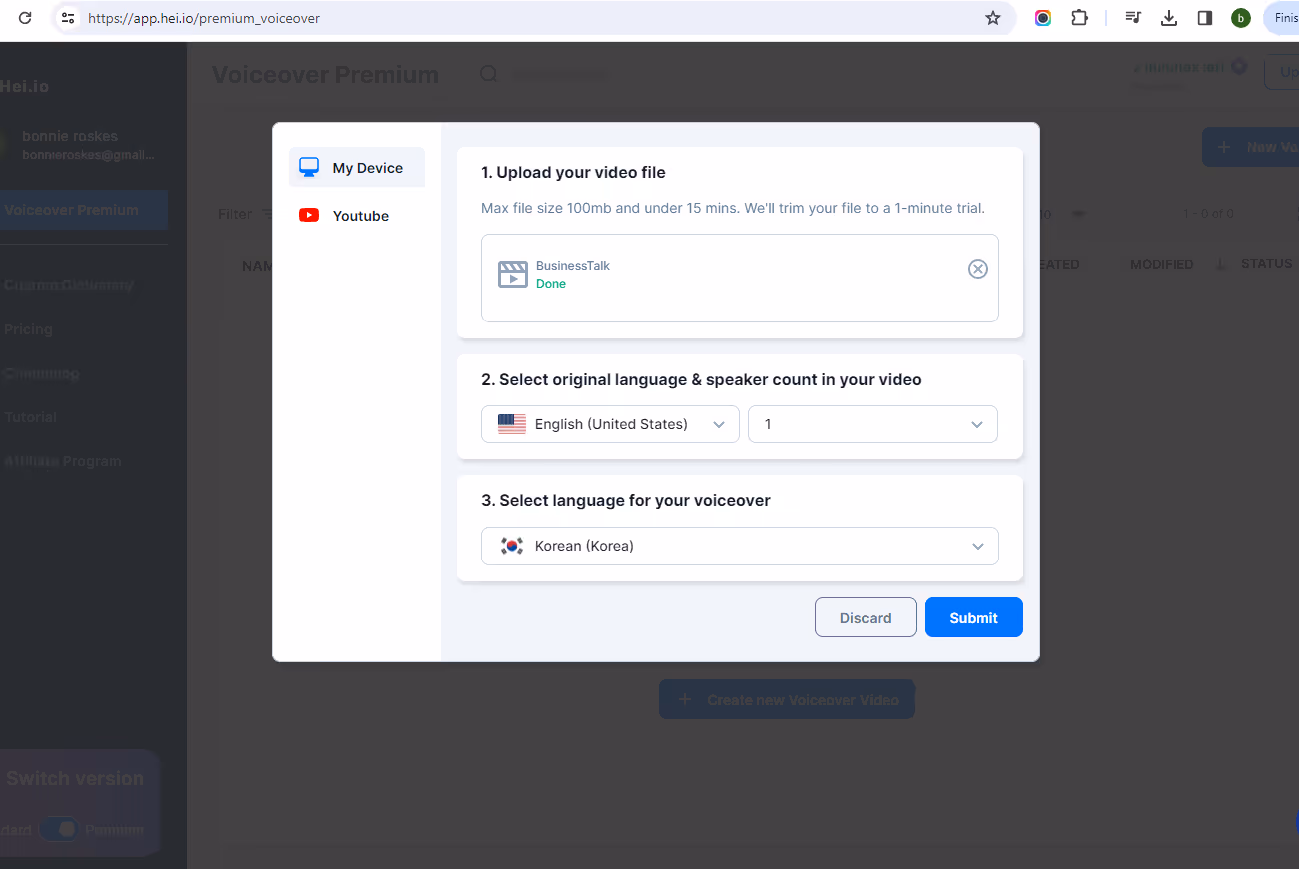The width and height of the screenshot is (1299, 869).
Task: Click the STATUS column header
Action: (1267, 264)
